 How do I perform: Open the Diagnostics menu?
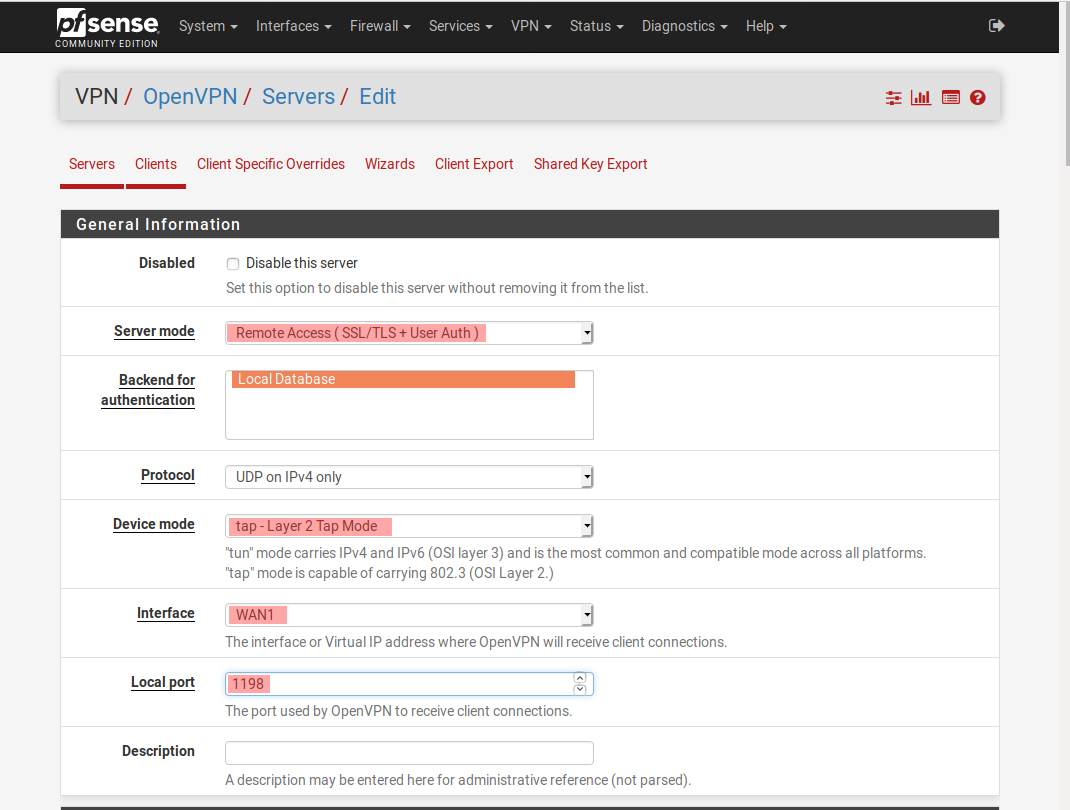pyautogui.click(x=684, y=26)
